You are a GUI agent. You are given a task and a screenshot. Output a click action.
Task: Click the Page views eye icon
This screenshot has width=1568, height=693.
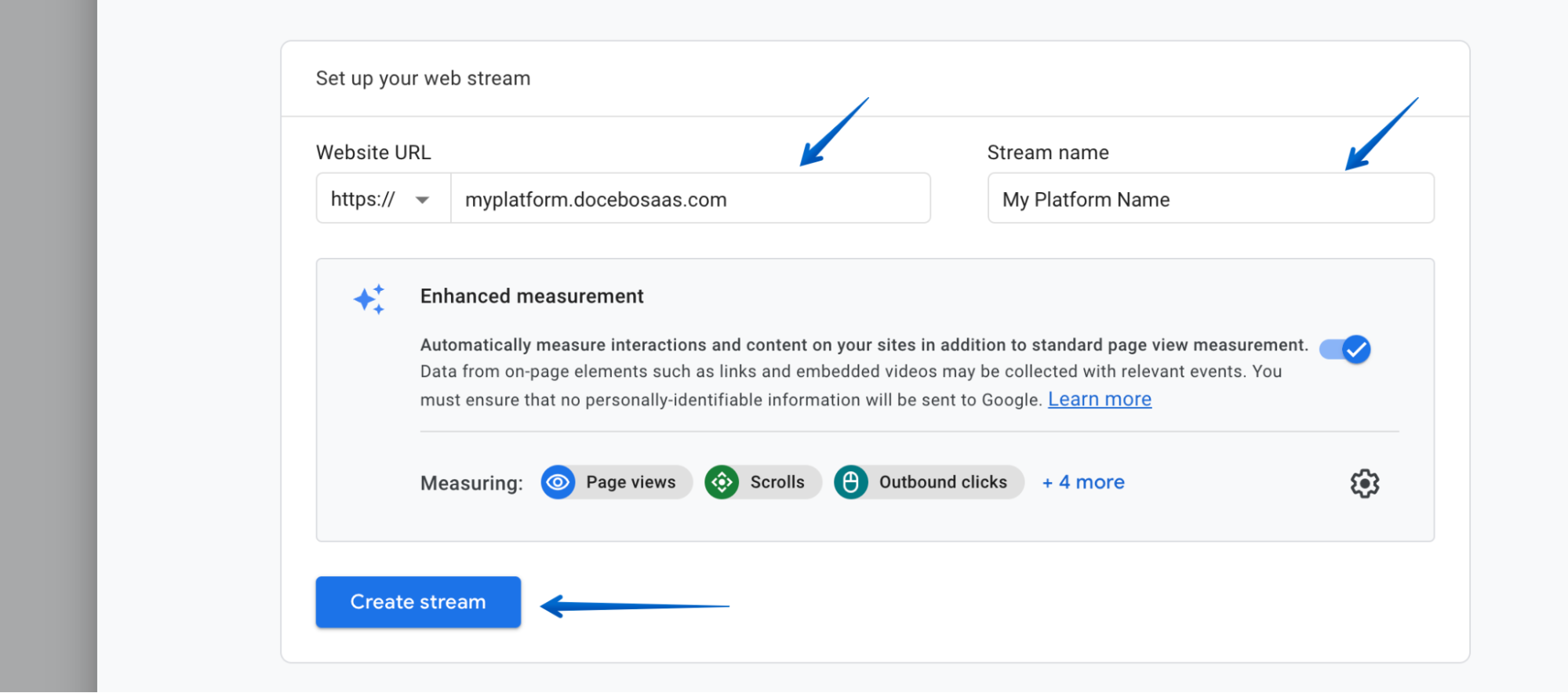coord(558,482)
